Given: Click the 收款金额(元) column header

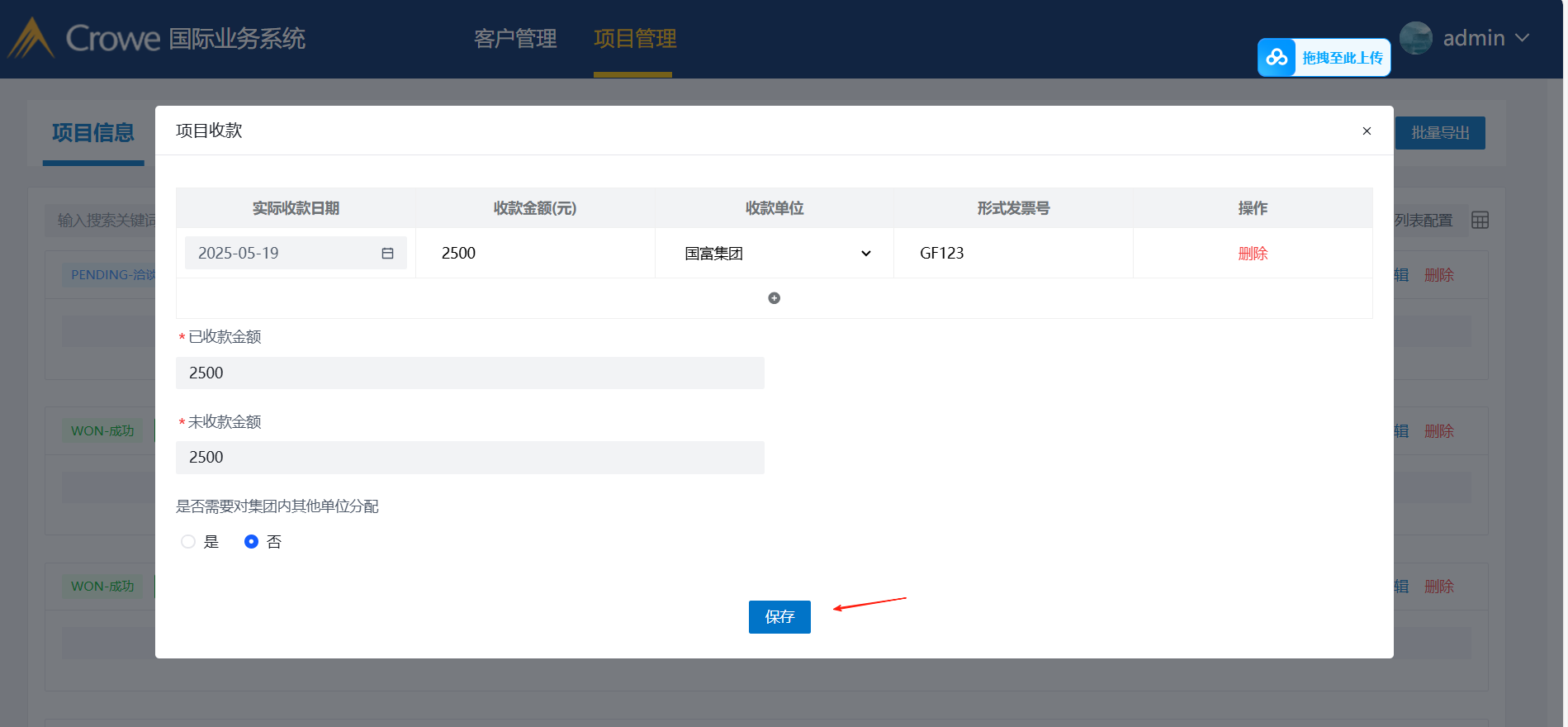Looking at the screenshot, I should tap(535, 208).
